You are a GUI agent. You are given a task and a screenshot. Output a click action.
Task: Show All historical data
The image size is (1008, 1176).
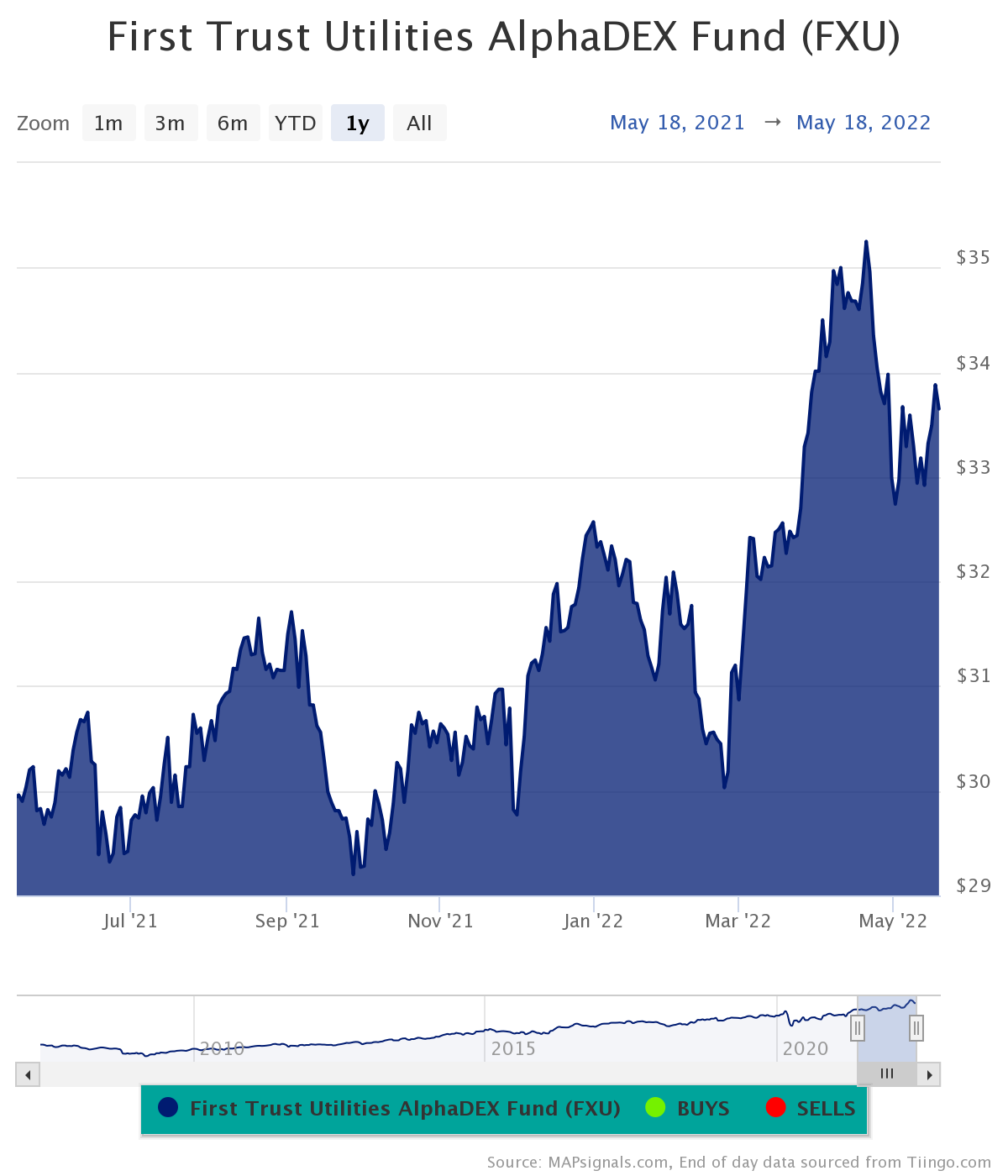coord(419,123)
